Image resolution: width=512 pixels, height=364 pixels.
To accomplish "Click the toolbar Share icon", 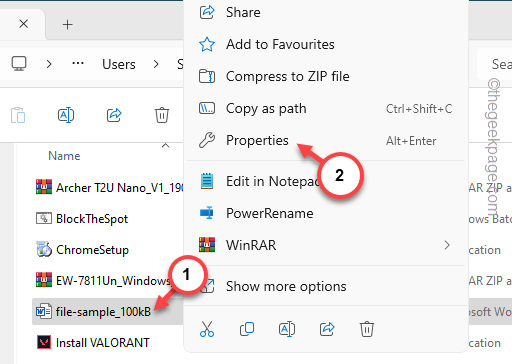I will tap(114, 115).
